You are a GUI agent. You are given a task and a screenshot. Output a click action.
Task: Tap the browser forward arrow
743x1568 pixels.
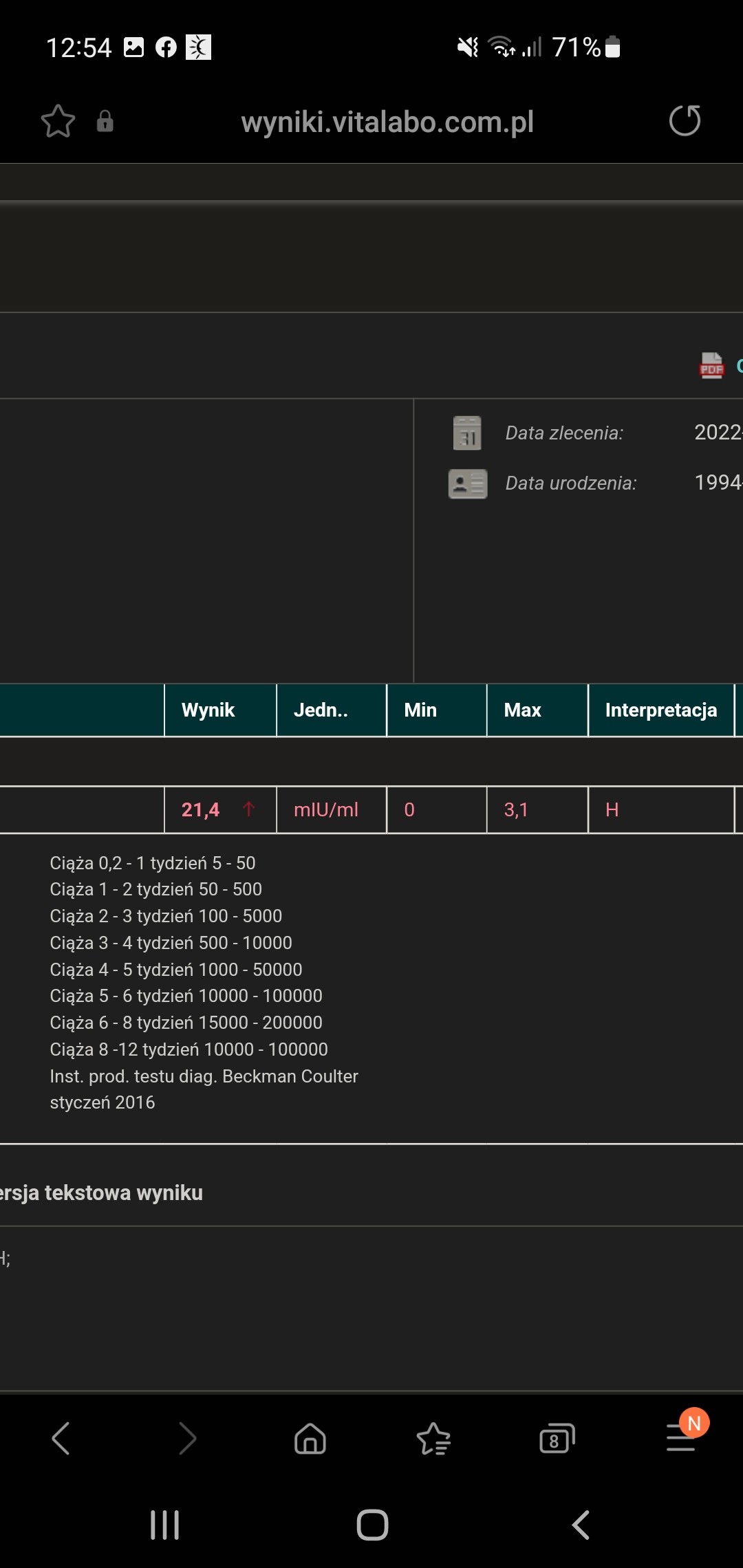[186, 1439]
